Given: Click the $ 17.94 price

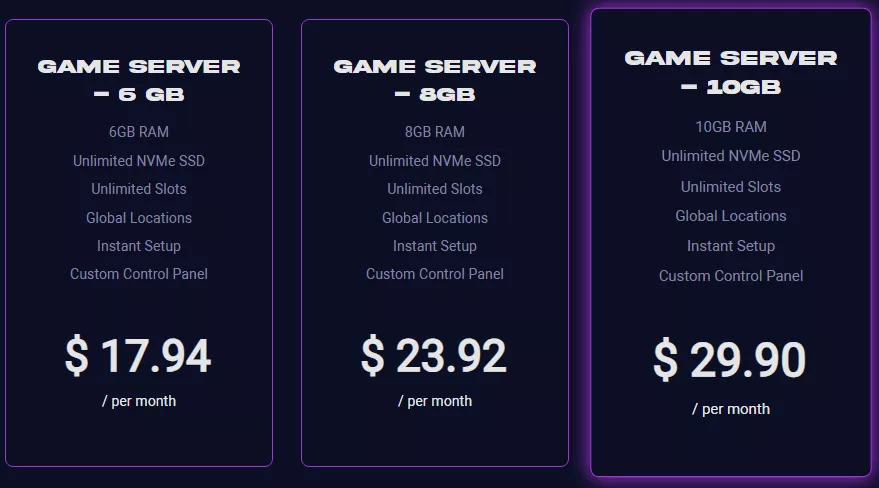Looking at the screenshot, I should [138, 356].
